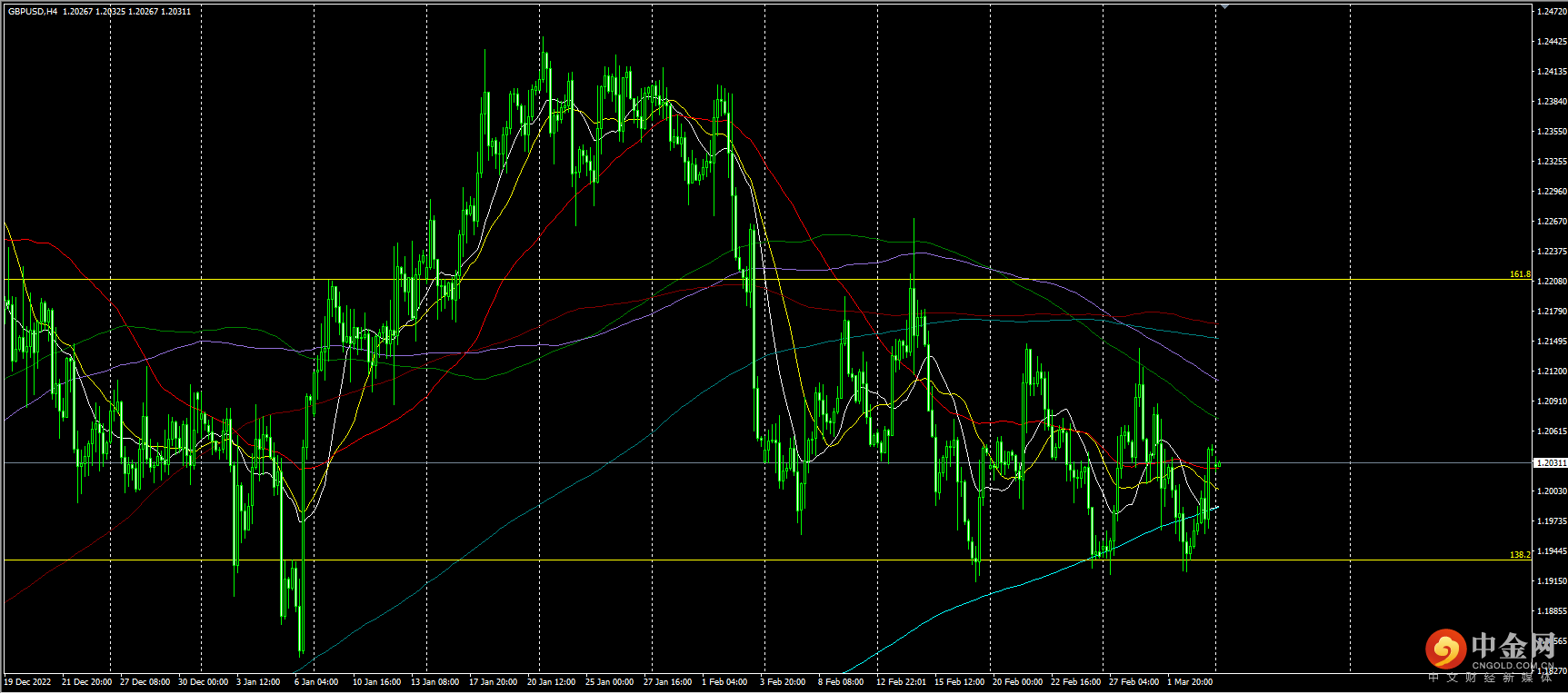
Task: Click the 1.24720 price scale label
Action: 1551,12
